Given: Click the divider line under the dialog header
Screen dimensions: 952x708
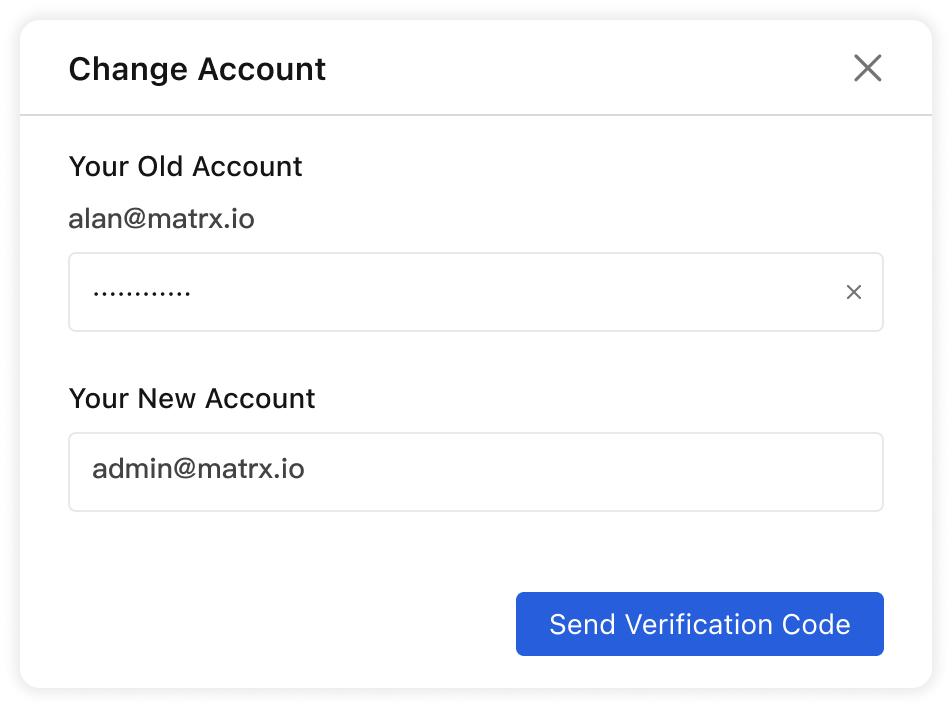Looking at the screenshot, I should click(476, 115).
